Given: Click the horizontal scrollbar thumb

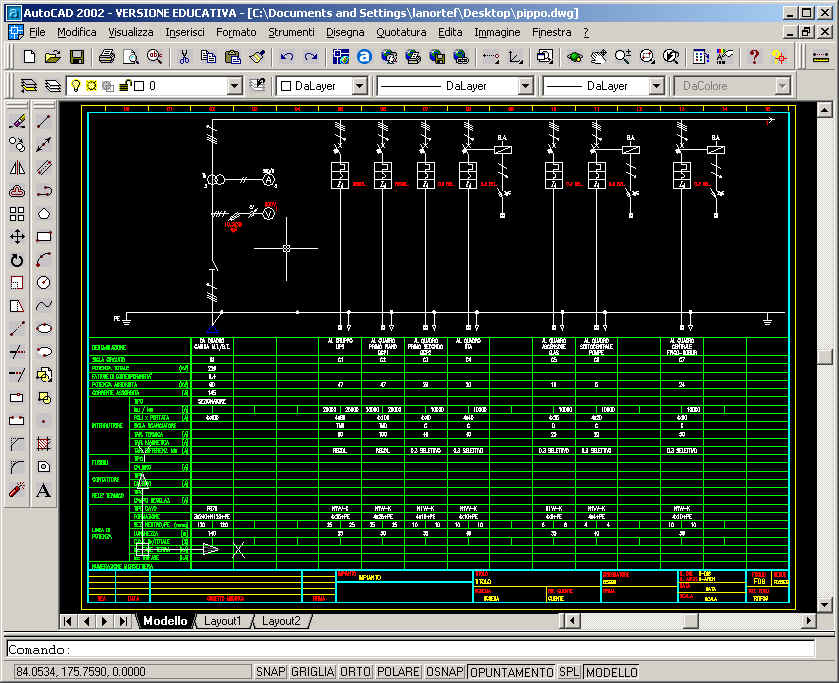Looking at the screenshot, I should [x=691, y=621].
